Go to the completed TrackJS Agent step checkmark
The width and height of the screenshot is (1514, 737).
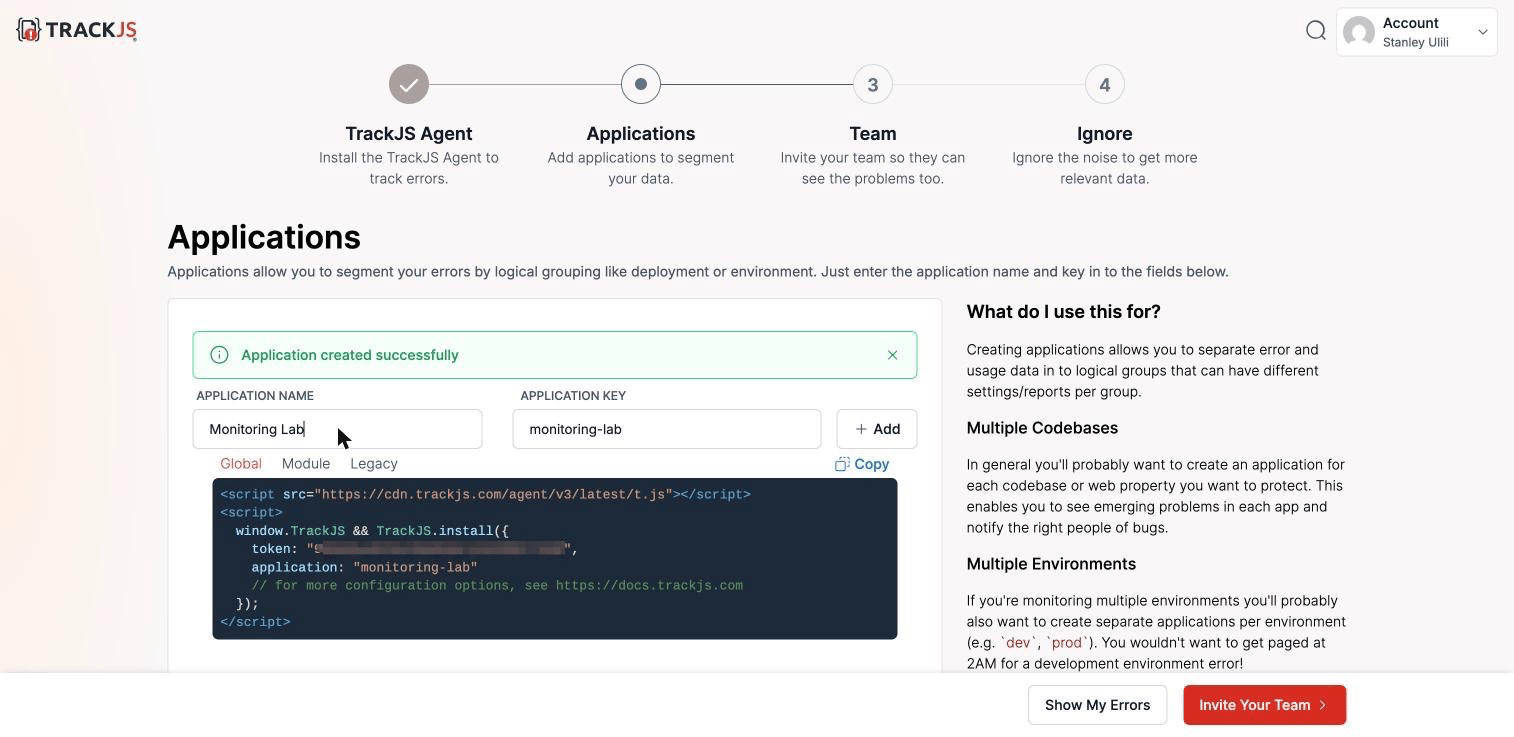[409, 84]
